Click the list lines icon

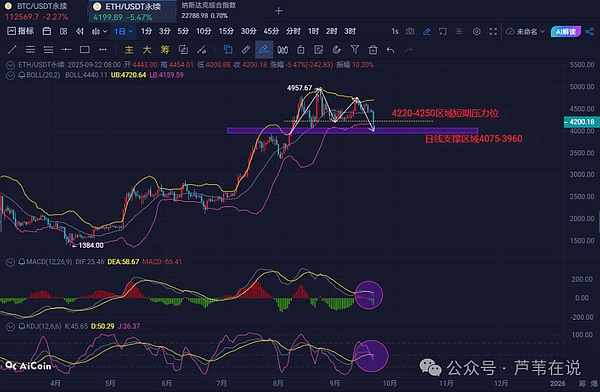coord(459,31)
